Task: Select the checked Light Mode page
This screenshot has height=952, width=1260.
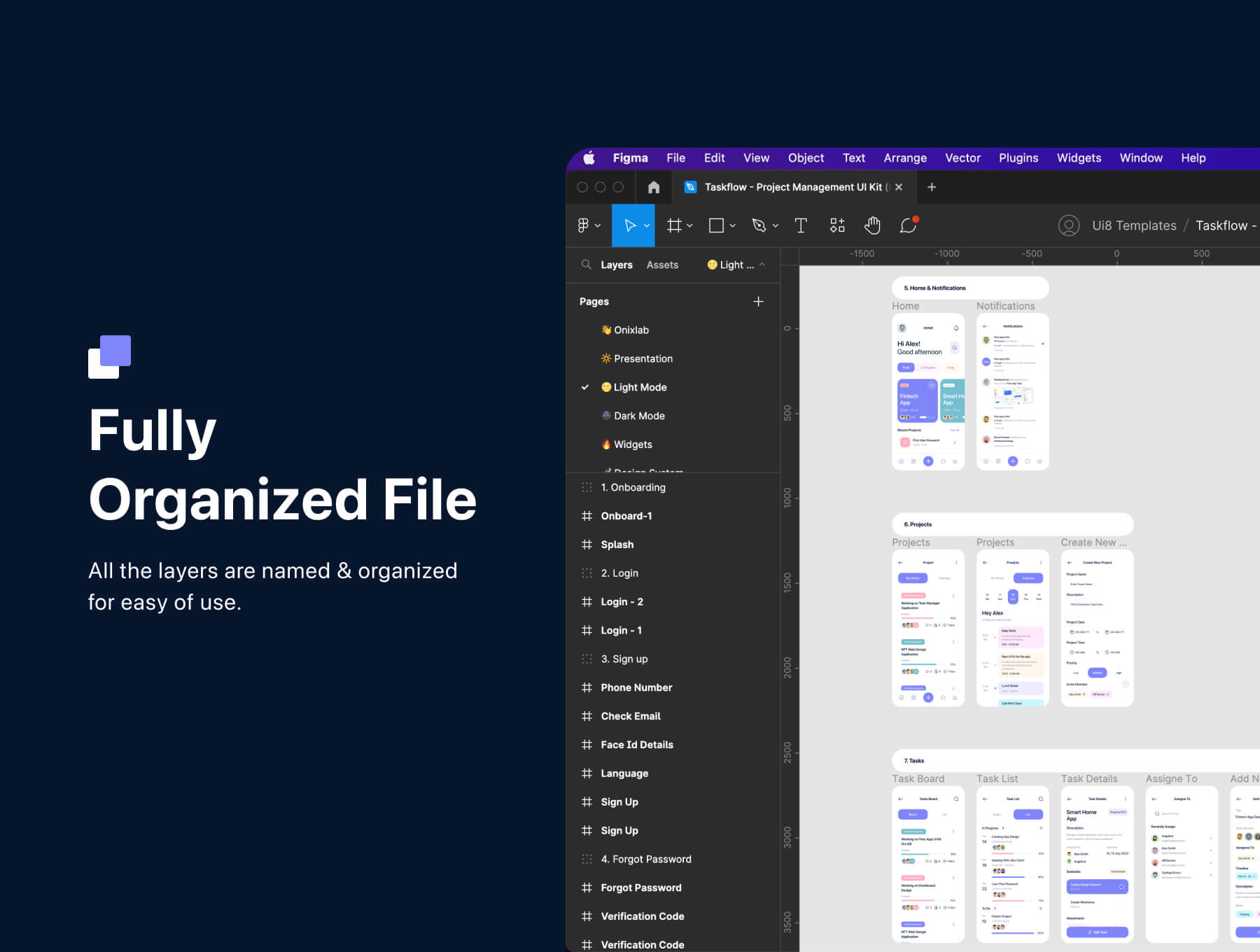Action: [639, 387]
